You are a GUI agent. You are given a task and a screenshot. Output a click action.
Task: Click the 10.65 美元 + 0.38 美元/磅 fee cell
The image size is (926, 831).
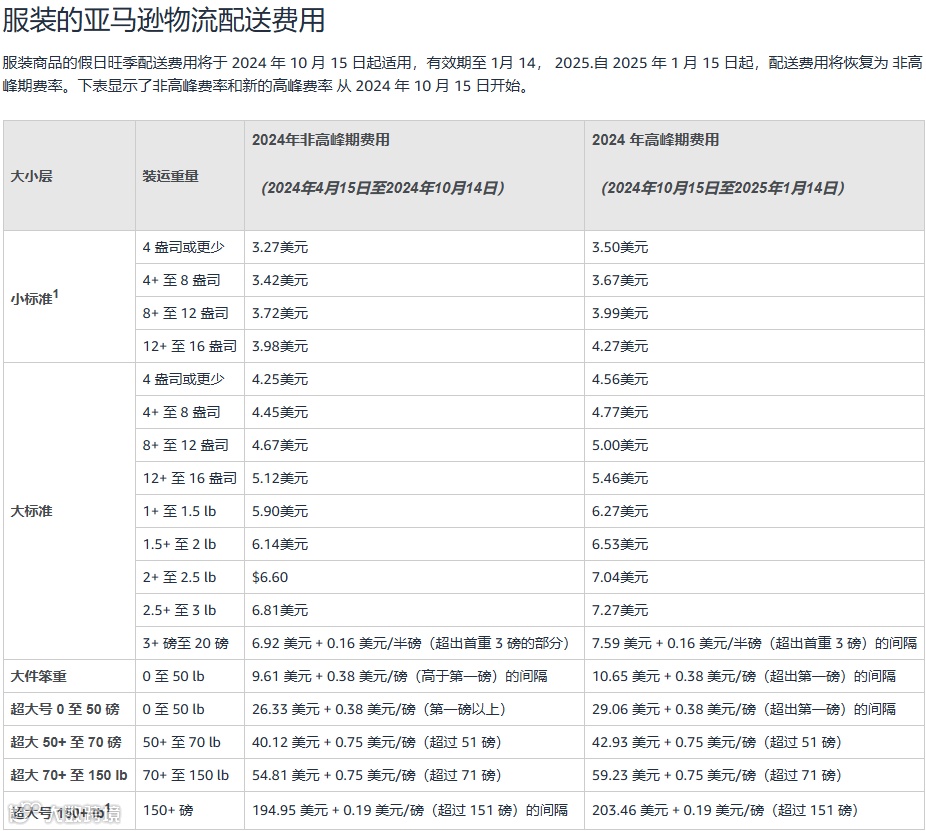[755, 676]
